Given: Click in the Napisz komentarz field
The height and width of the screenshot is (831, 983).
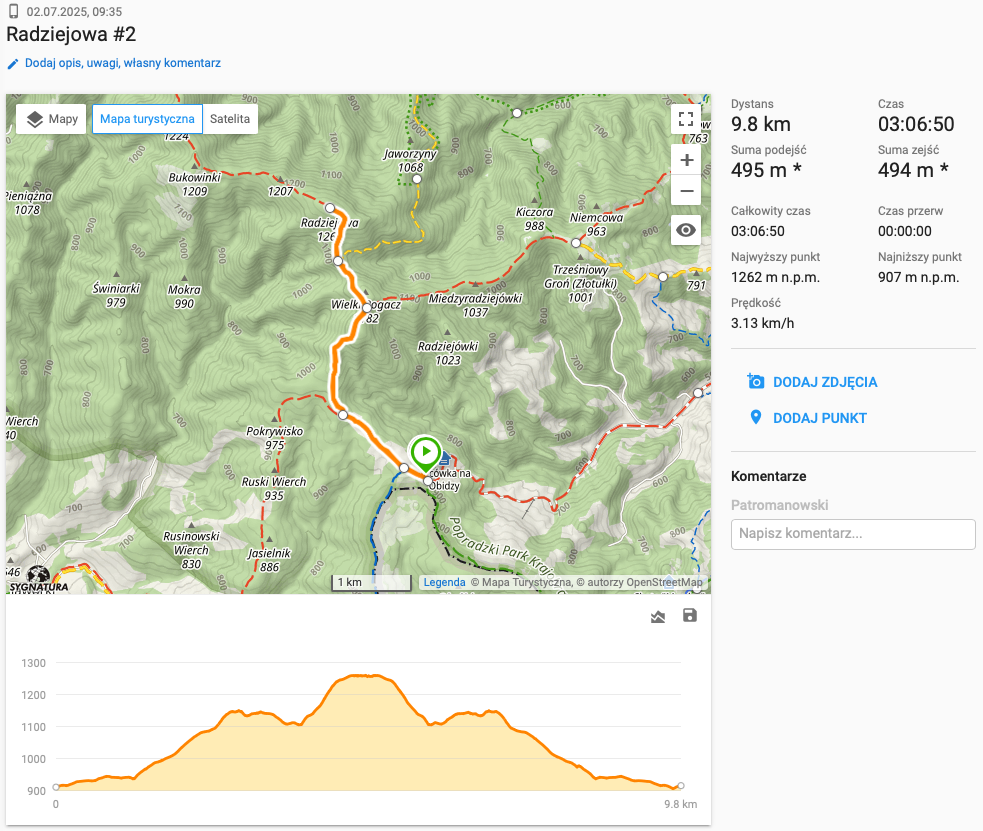Looking at the screenshot, I should [853, 534].
